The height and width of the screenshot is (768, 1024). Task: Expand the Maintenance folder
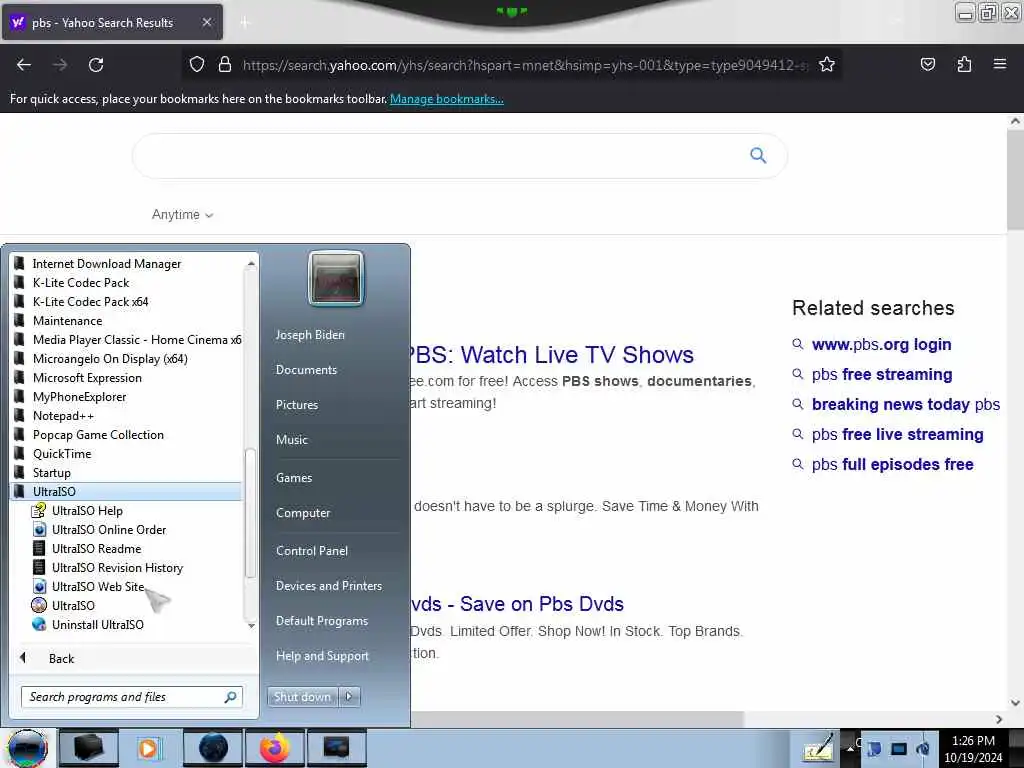pyautogui.click(x=127, y=321)
